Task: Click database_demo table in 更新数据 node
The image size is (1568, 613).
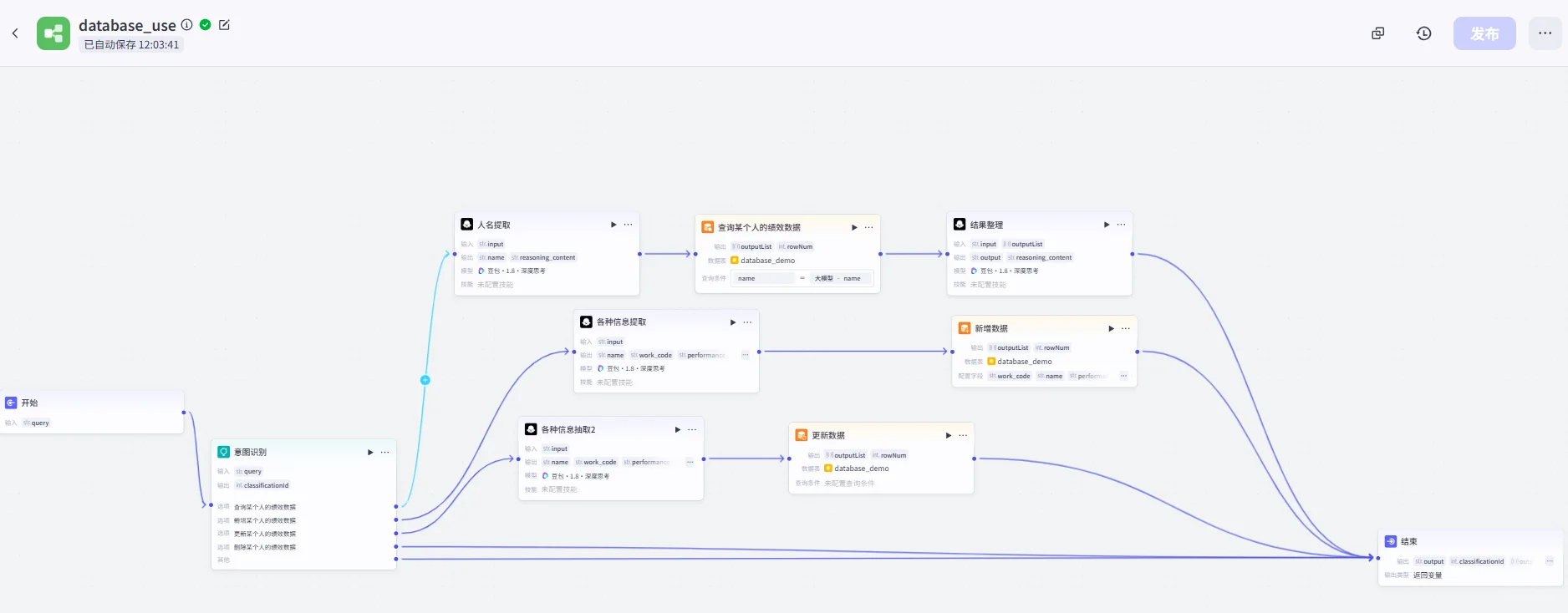Action: (x=857, y=469)
